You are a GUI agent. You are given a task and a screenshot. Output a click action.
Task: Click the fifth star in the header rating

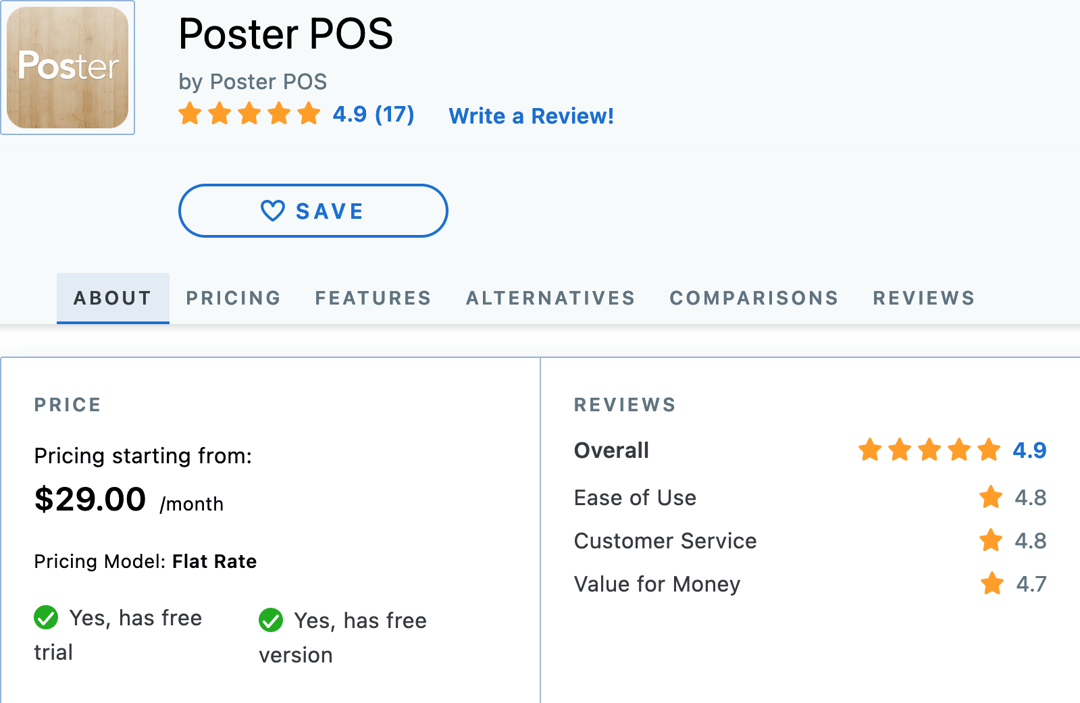(309, 113)
